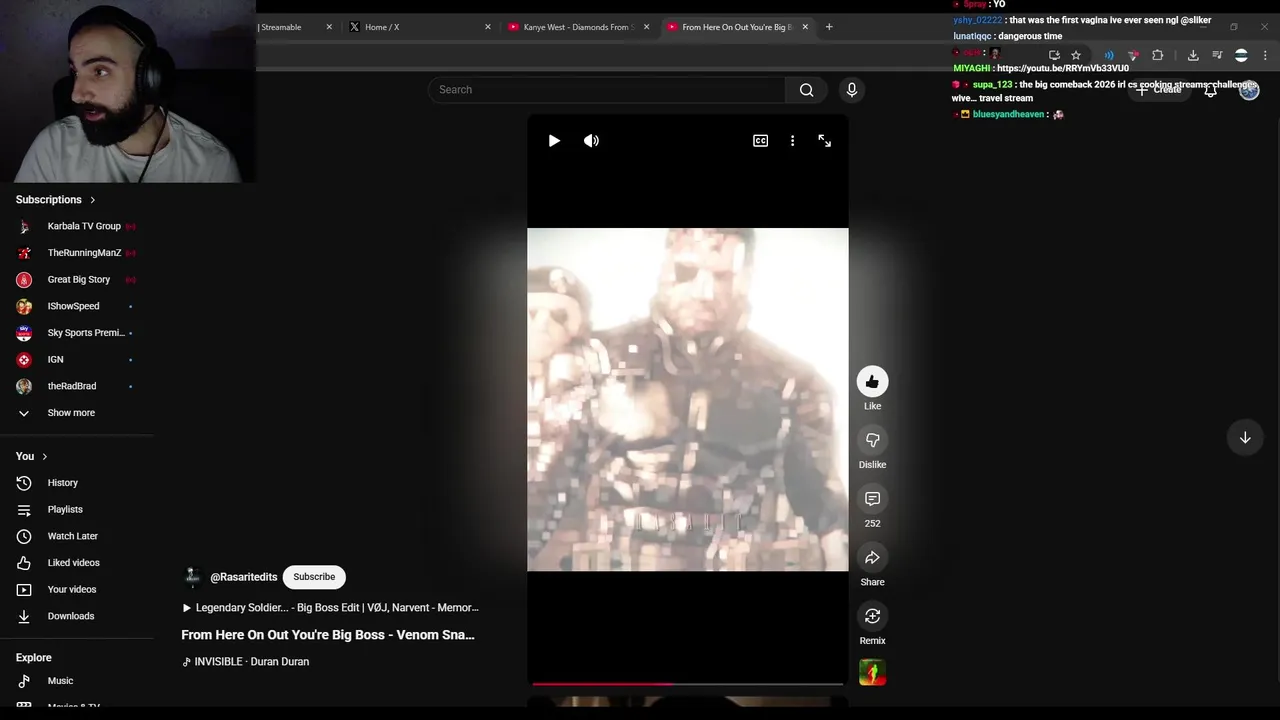
Task: Seek on the red video progress bar
Action: [x=687, y=684]
